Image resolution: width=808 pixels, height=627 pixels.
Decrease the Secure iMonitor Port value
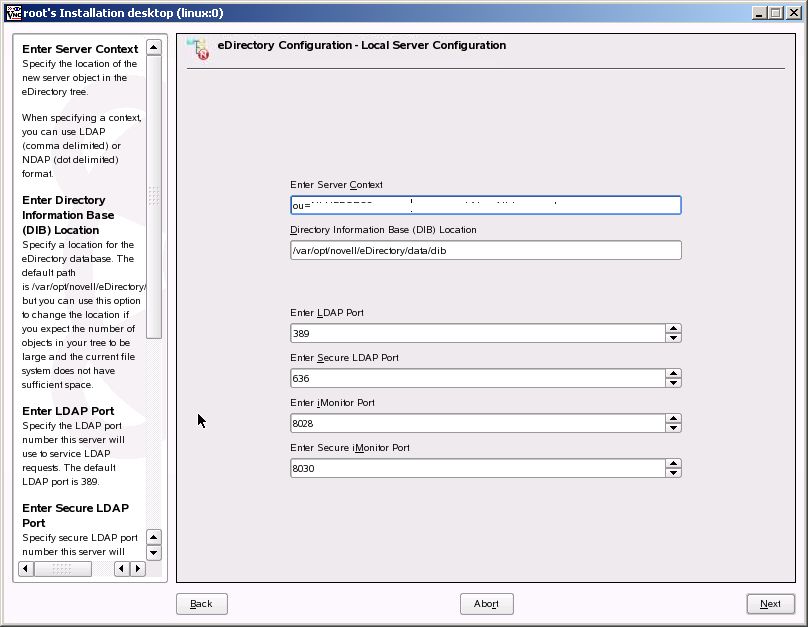[x=673, y=472]
